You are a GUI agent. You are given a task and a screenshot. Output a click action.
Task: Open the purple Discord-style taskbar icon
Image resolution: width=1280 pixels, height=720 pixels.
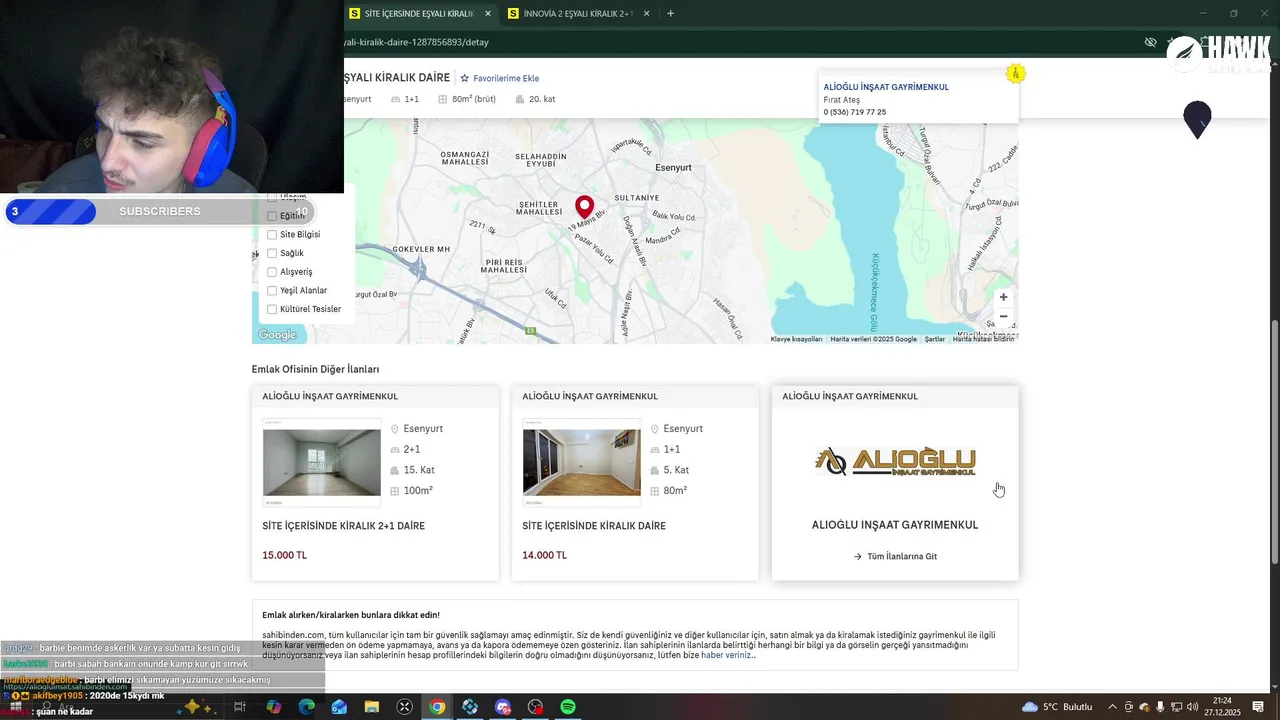coord(503,707)
